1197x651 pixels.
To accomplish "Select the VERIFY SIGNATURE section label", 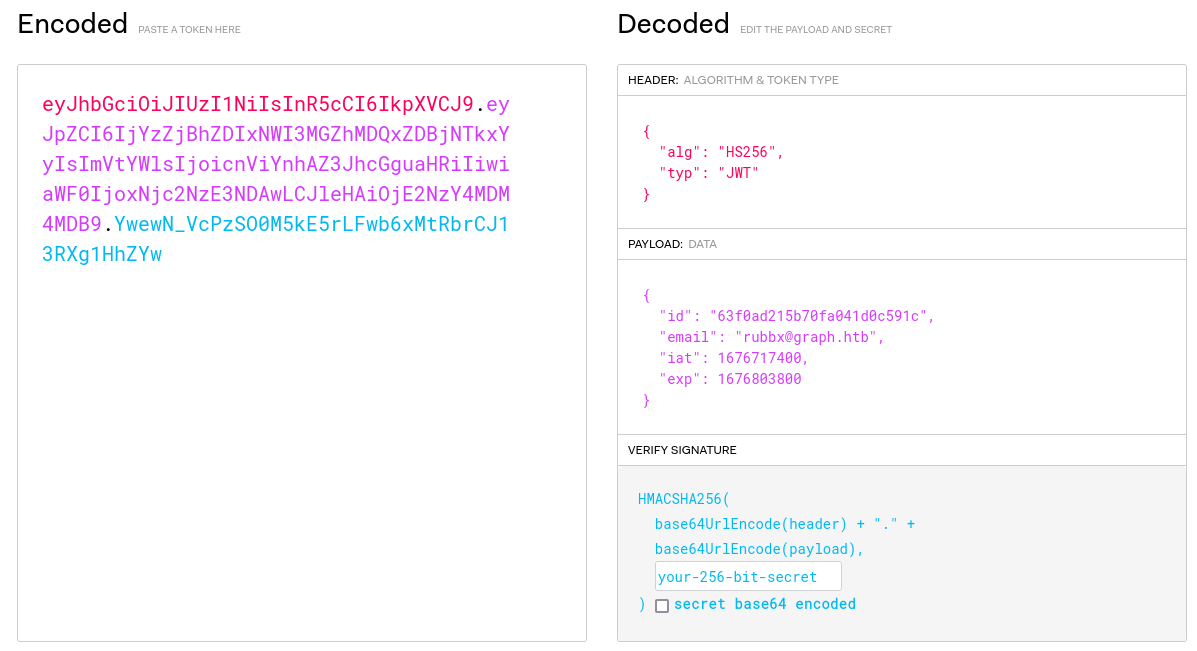I will (x=682, y=450).
